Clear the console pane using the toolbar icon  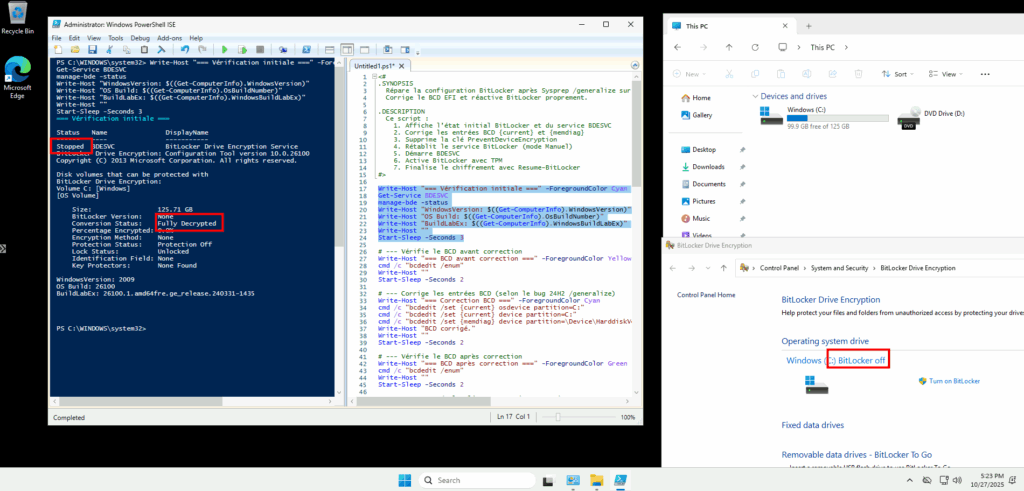tap(161, 49)
